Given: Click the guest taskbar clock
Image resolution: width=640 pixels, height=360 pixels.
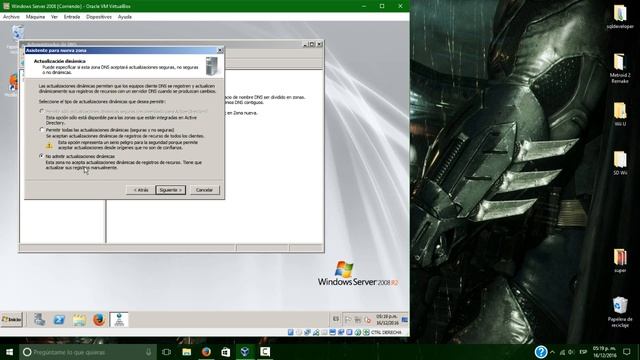Looking at the screenshot, I should pos(387,320).
